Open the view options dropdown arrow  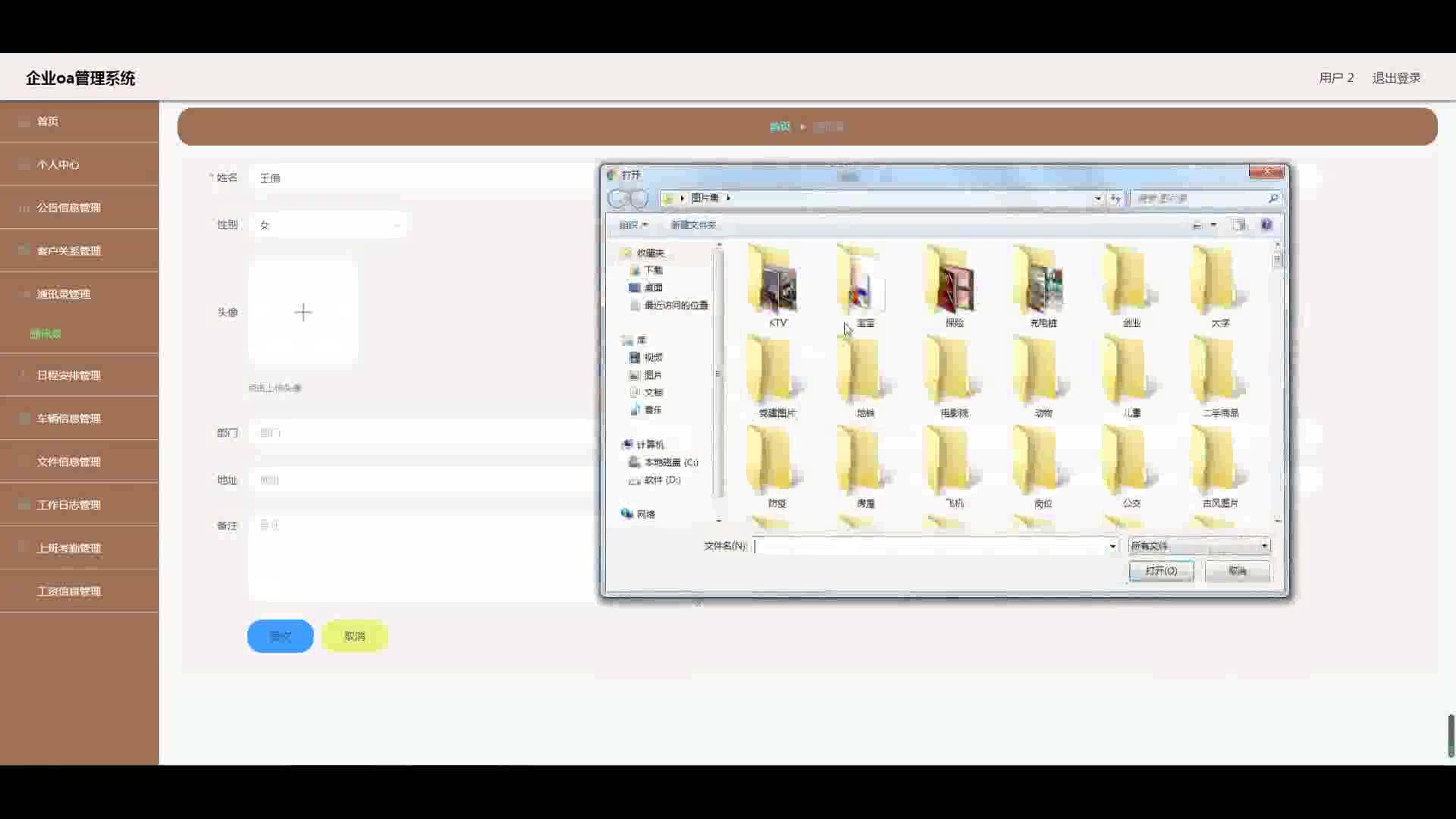coord(1213,224)
